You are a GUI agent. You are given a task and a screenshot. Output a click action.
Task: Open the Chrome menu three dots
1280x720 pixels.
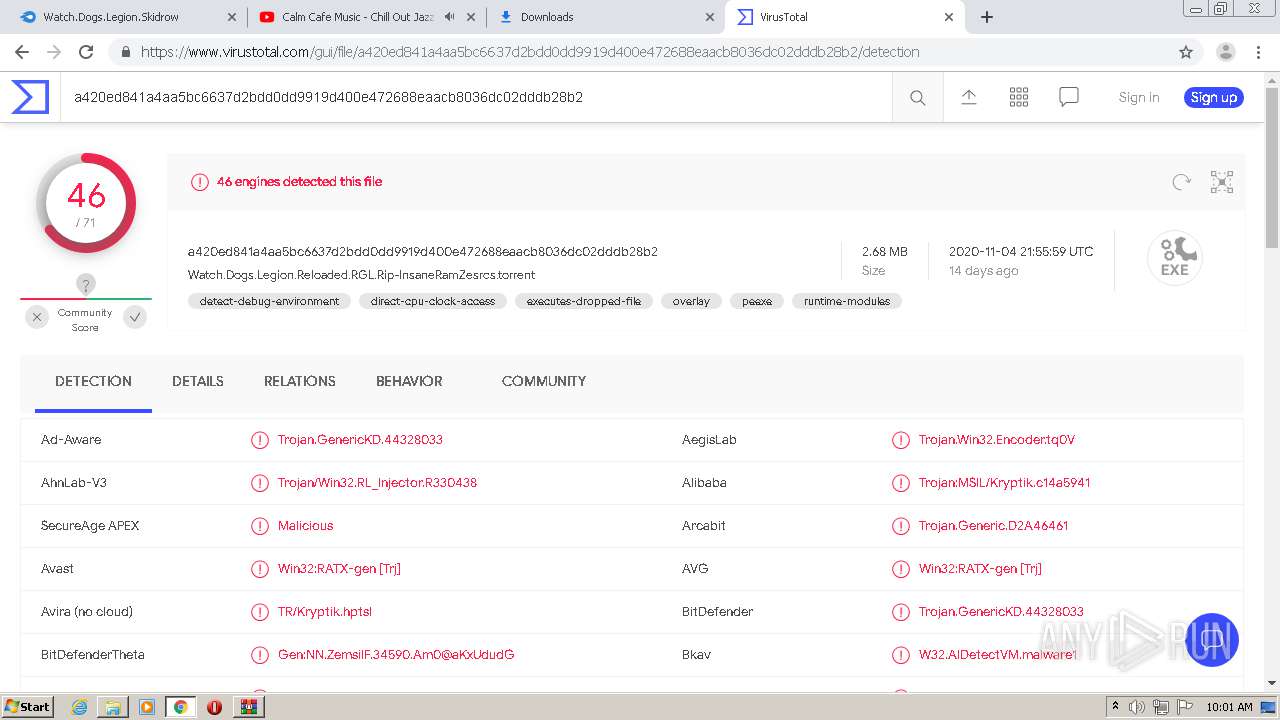(x=1258, y=52)
